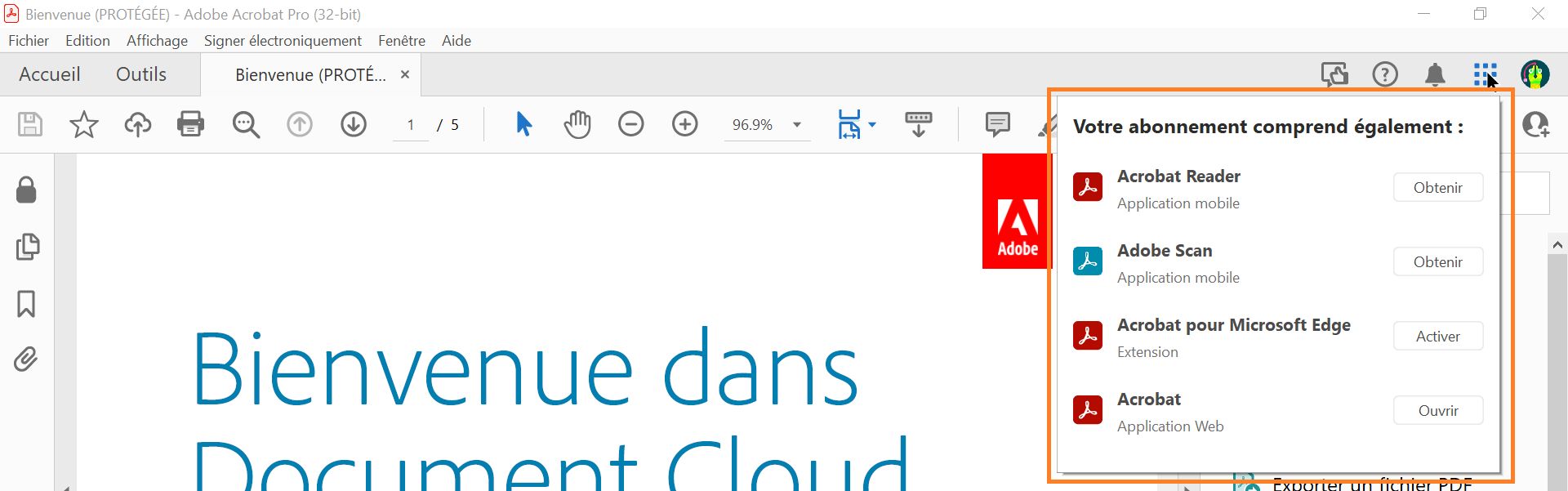Expand the fit page options dropdown arrow

pos(872,125)
